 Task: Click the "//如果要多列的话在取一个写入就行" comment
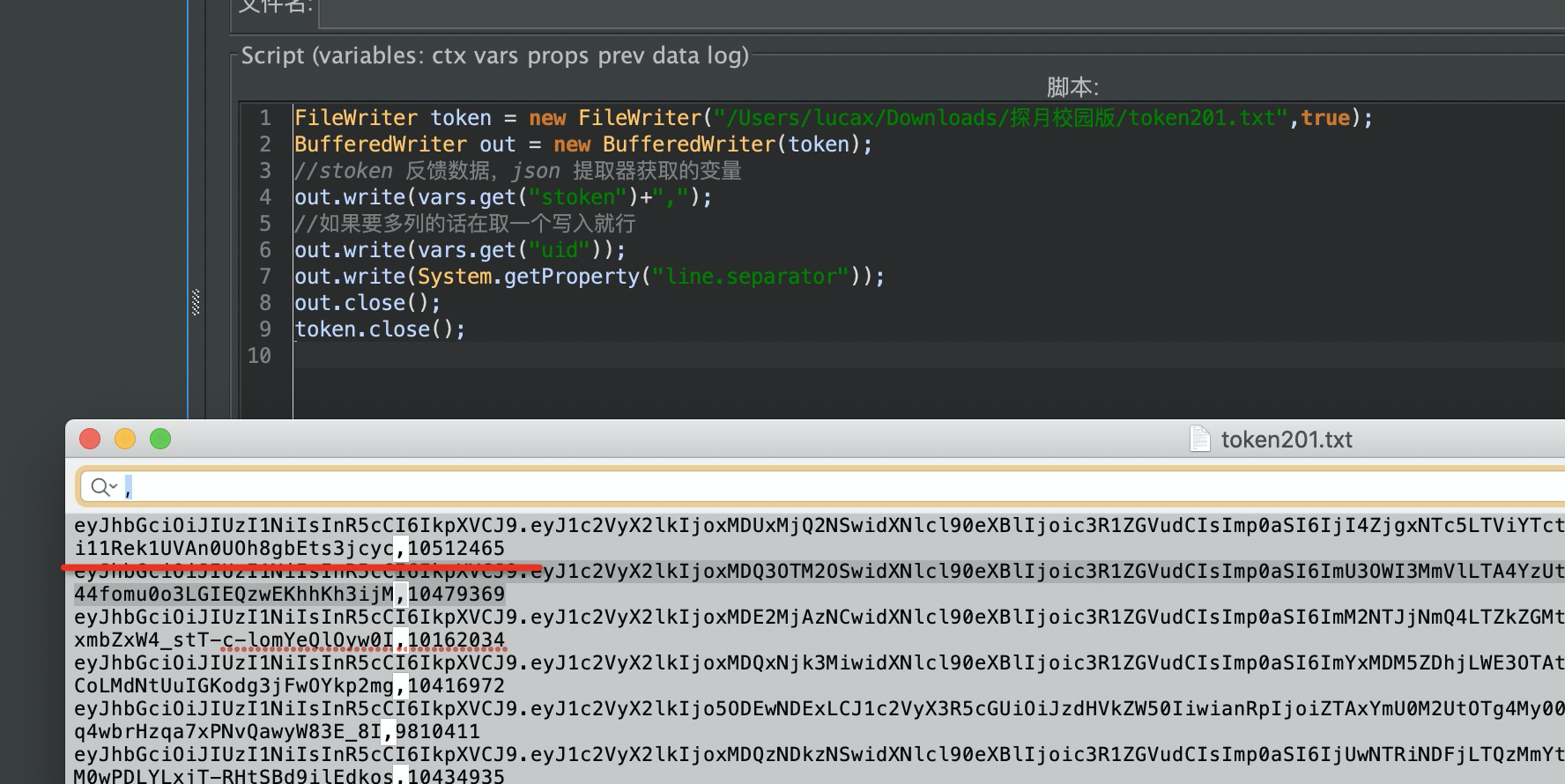(x=465, y=224)
